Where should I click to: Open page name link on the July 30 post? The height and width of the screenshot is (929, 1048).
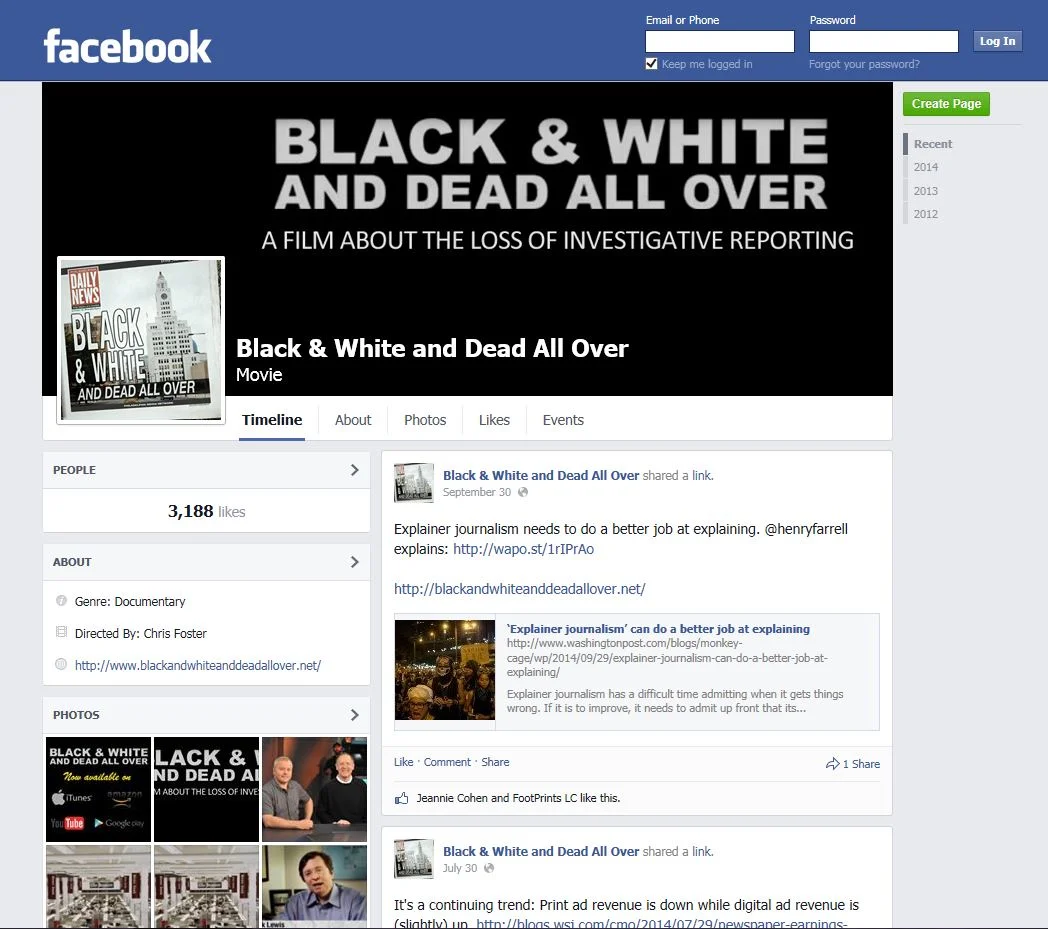pos(541,851)
